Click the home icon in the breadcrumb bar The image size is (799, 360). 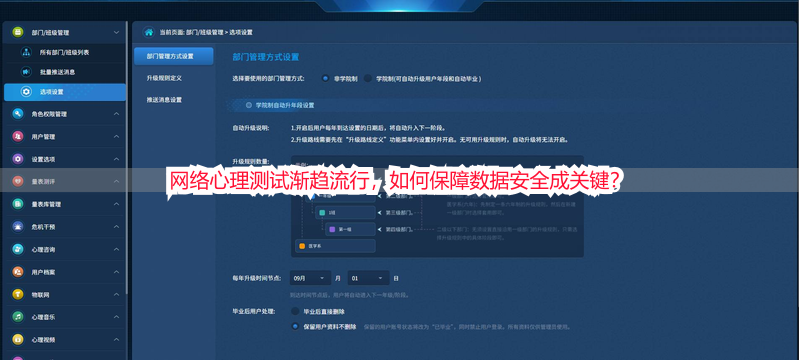tap(149, 32)
